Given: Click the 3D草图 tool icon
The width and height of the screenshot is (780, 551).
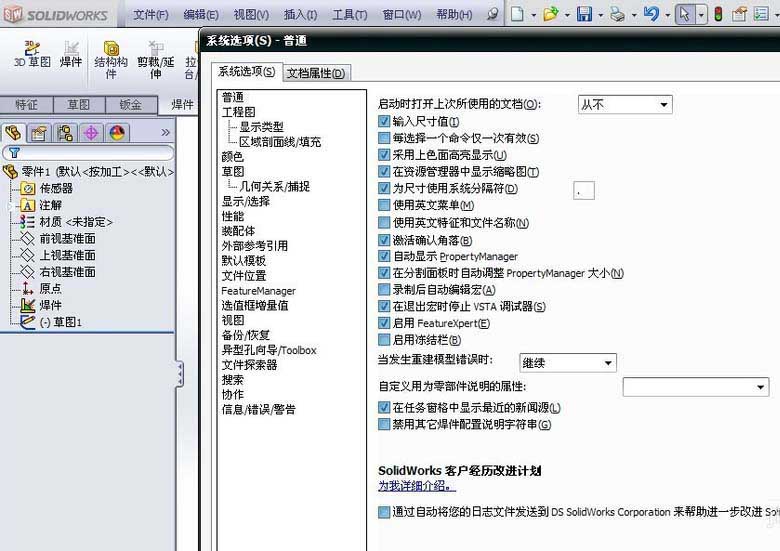Looking at the screenshot, I should point(32,54).
